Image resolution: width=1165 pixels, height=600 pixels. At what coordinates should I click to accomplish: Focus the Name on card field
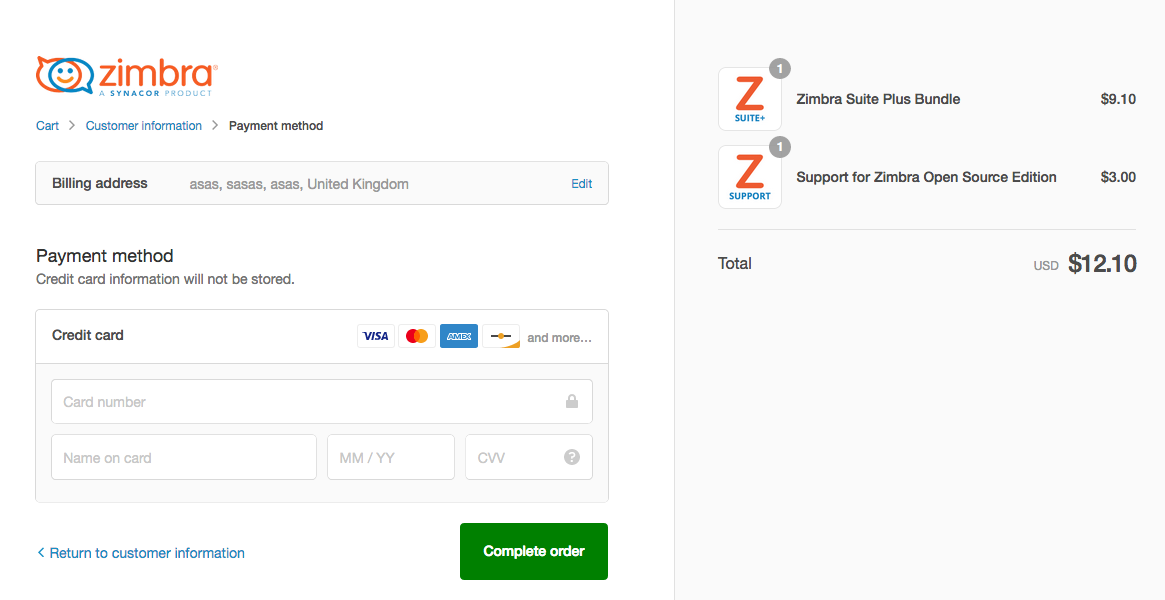[184, 457]
